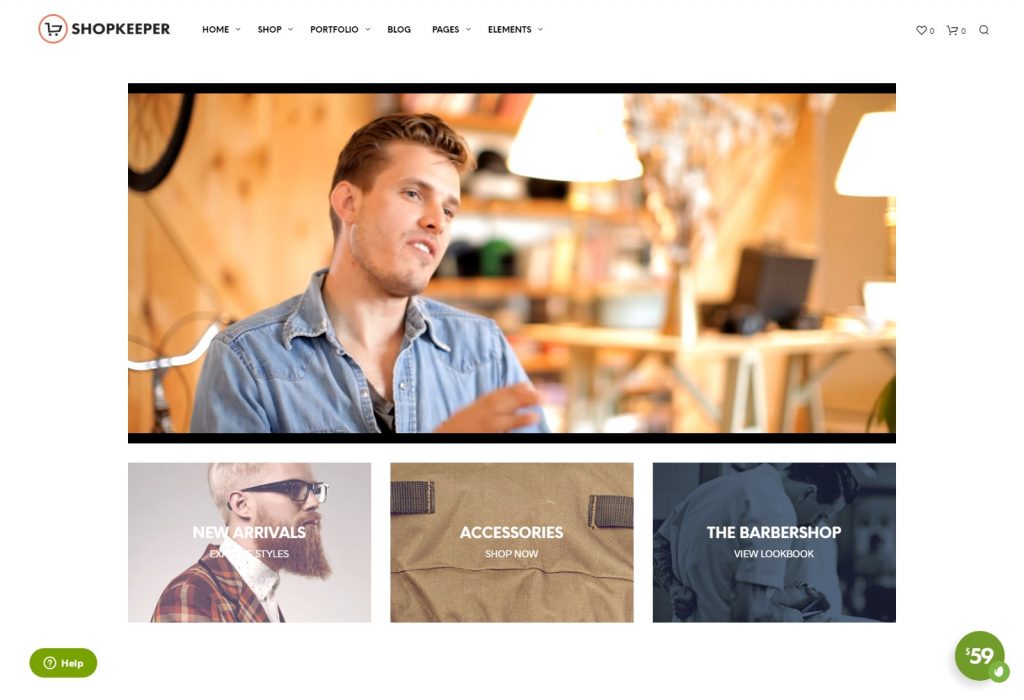The width and height of the screenshot is (1024, 700).
Task: Click the Help button
Action: point(63,663)
